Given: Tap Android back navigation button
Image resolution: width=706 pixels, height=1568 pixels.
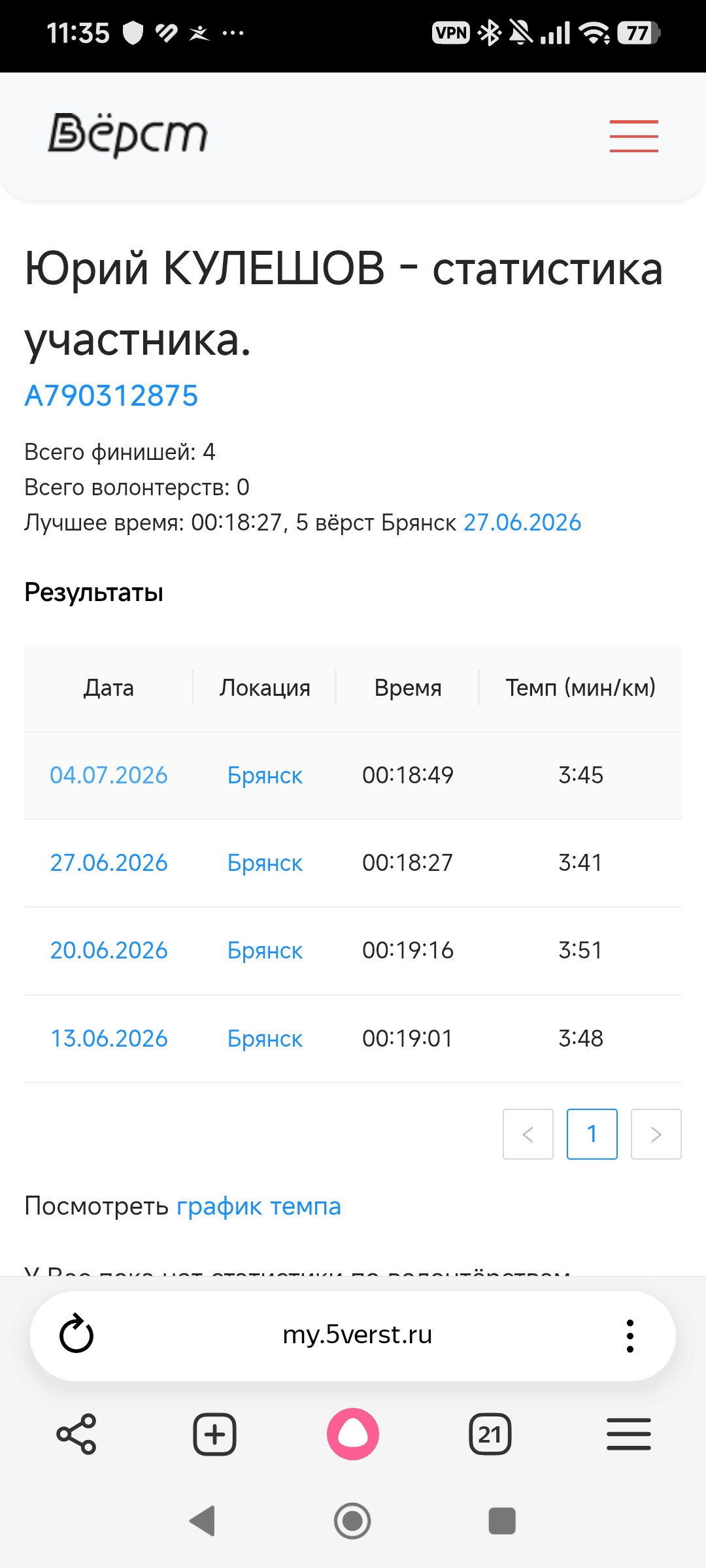Looking at the screenshot, I should [203, 1521].
